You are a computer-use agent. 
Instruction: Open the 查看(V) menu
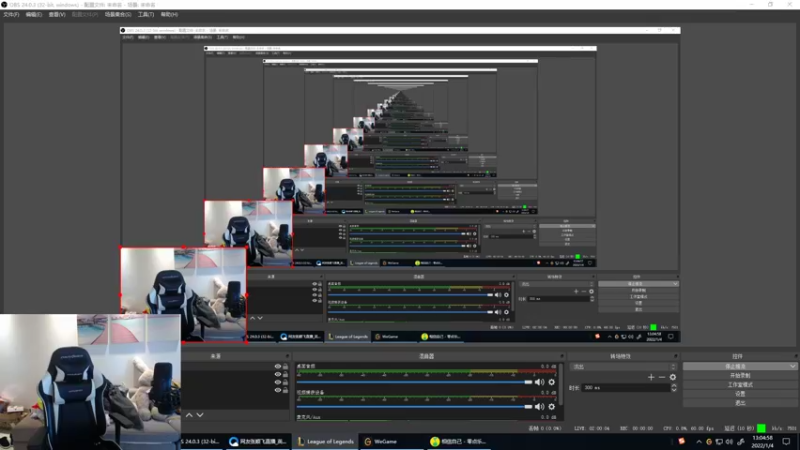coord(57,14)
